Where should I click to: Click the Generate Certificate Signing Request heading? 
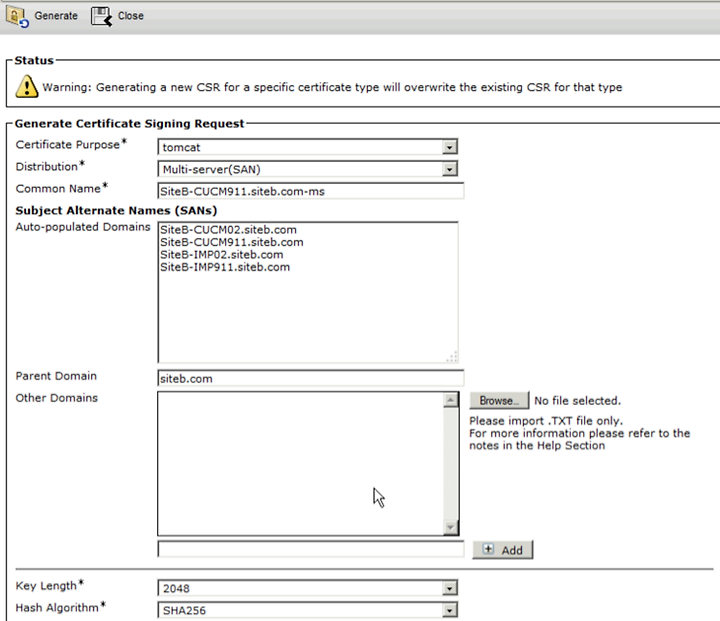[x=129, y=124]
